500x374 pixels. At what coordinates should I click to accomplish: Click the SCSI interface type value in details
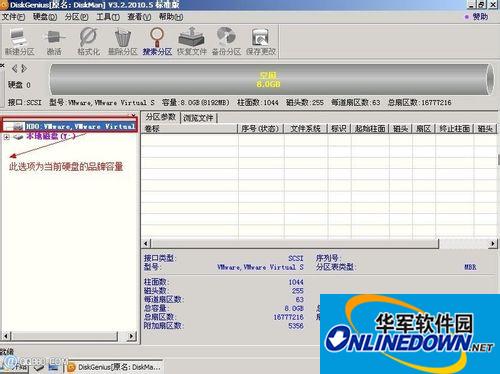pyautogui.click(x=296, y=258)
